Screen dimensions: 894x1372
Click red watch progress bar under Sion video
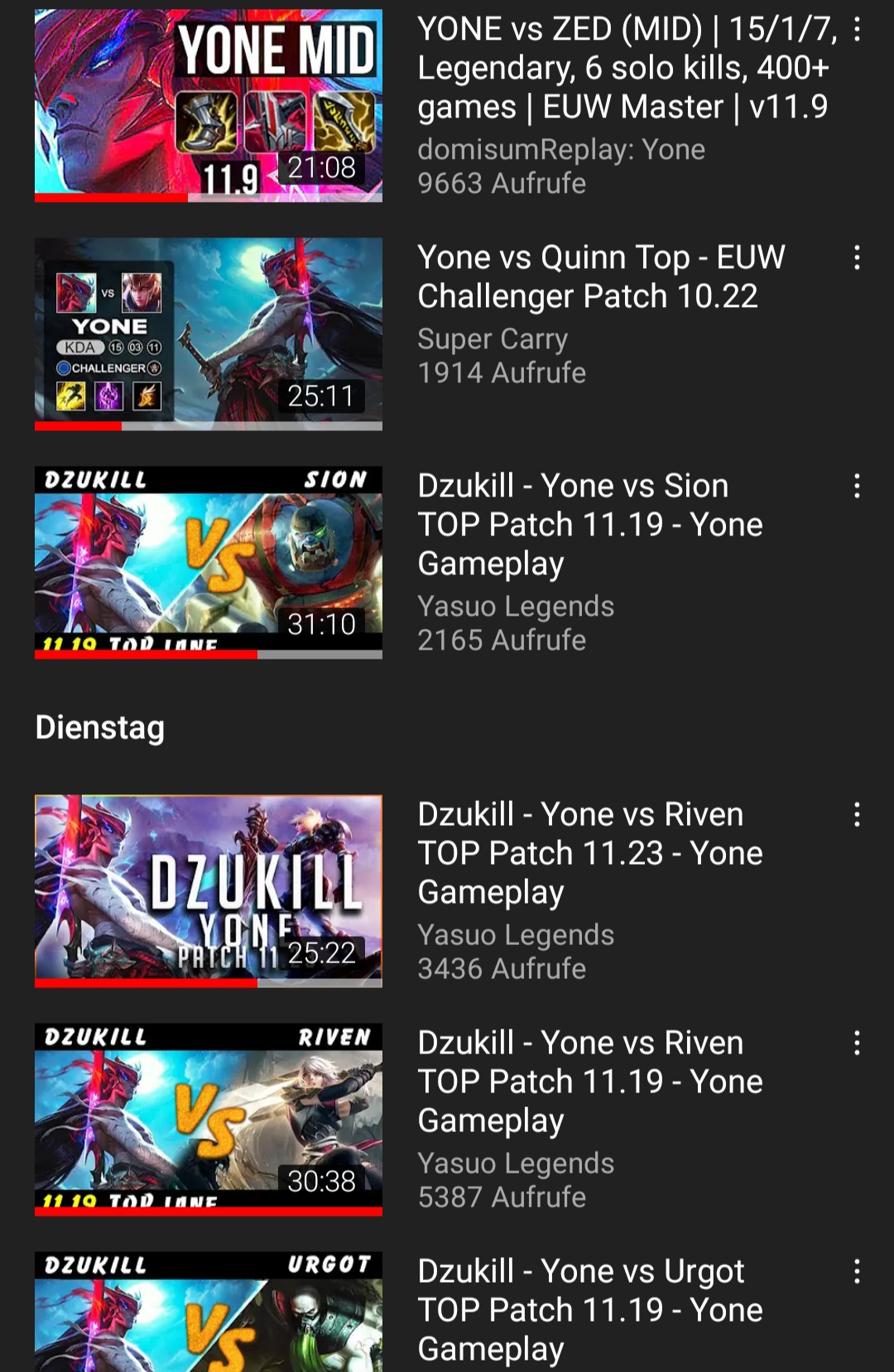146,655
